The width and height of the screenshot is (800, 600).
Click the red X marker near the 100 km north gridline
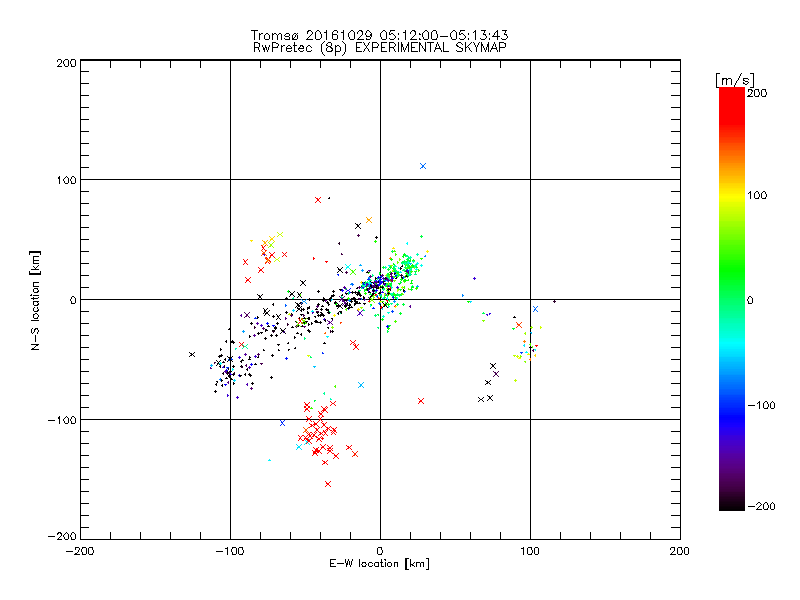(x=318, y=200)
